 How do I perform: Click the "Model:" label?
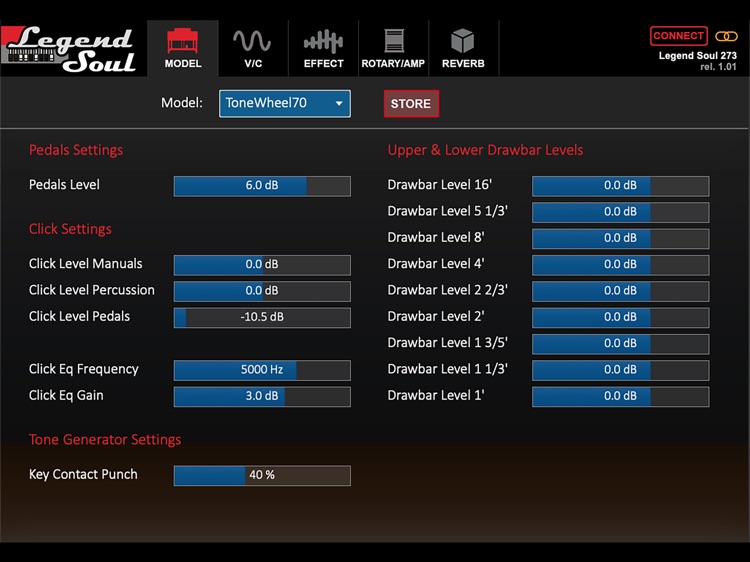pyautogui.click(x=182, y=103)
